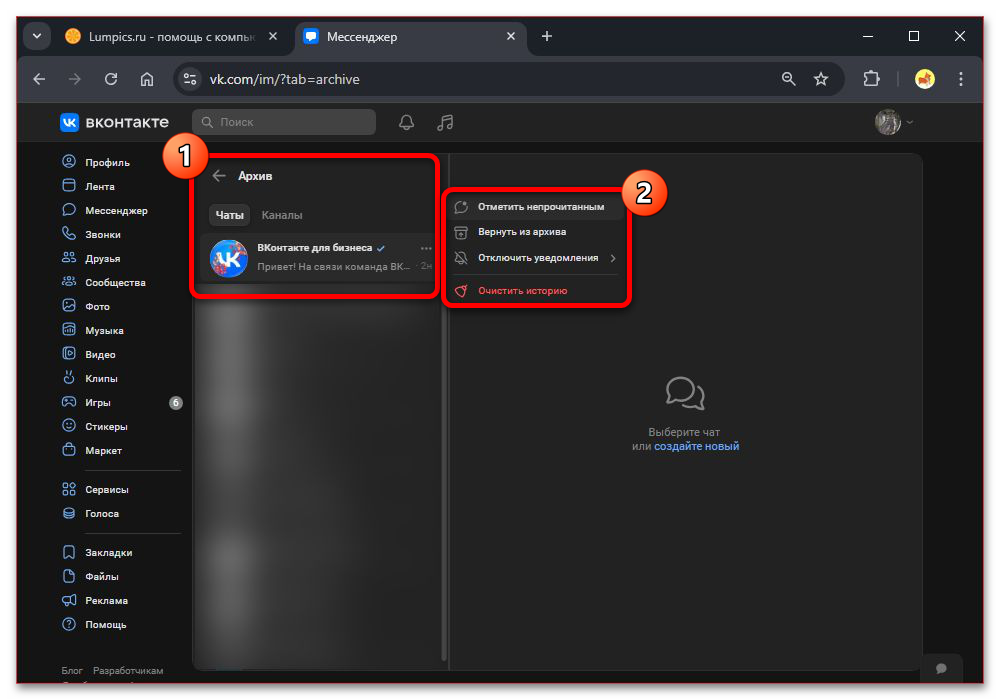
Task: View site information icon in address bar
Action: click(x=190, y=79)
